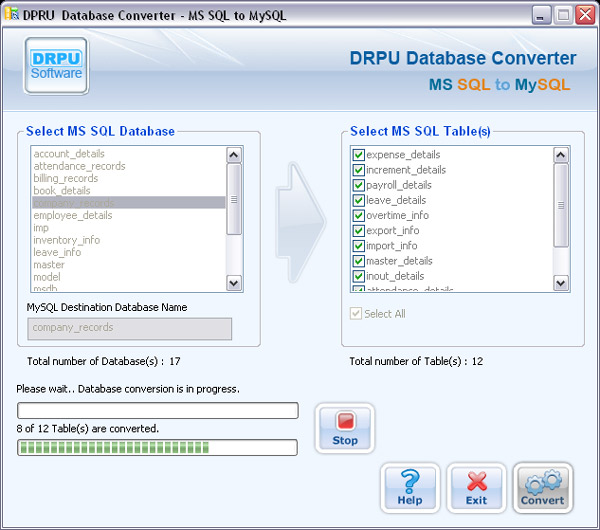The height and width of the screenshot is (530, 600).
Task: Click '8 of 12 Table(s) are converted' text
Action: click(x=88, y=429)
